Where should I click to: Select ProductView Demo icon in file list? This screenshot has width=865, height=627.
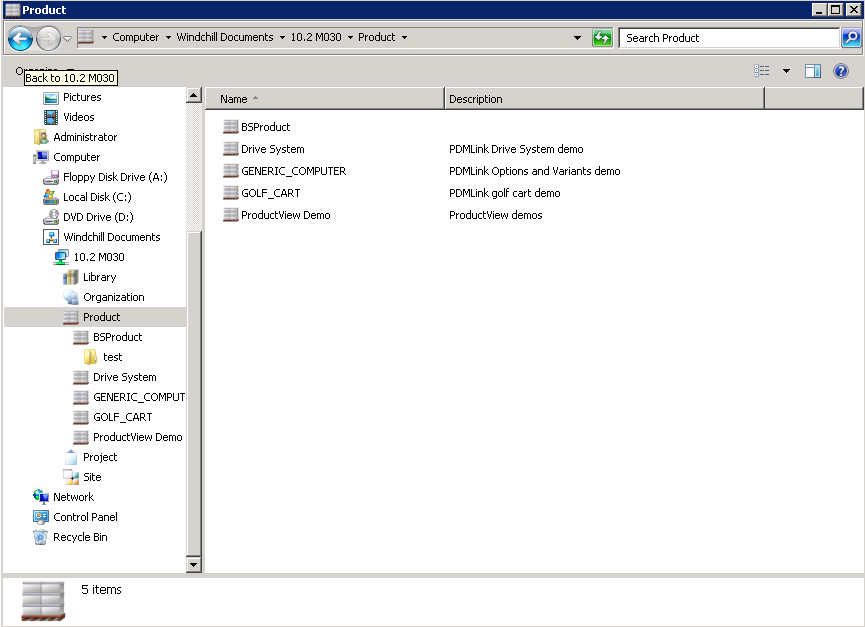coord(231,215)
